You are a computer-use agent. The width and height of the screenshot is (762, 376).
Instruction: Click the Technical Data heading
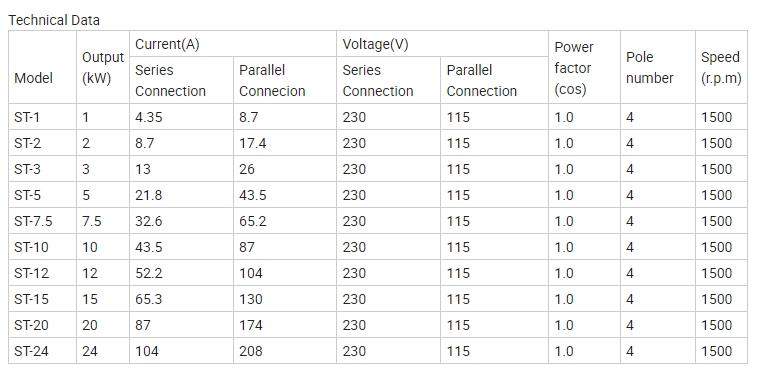coord(54,20)
